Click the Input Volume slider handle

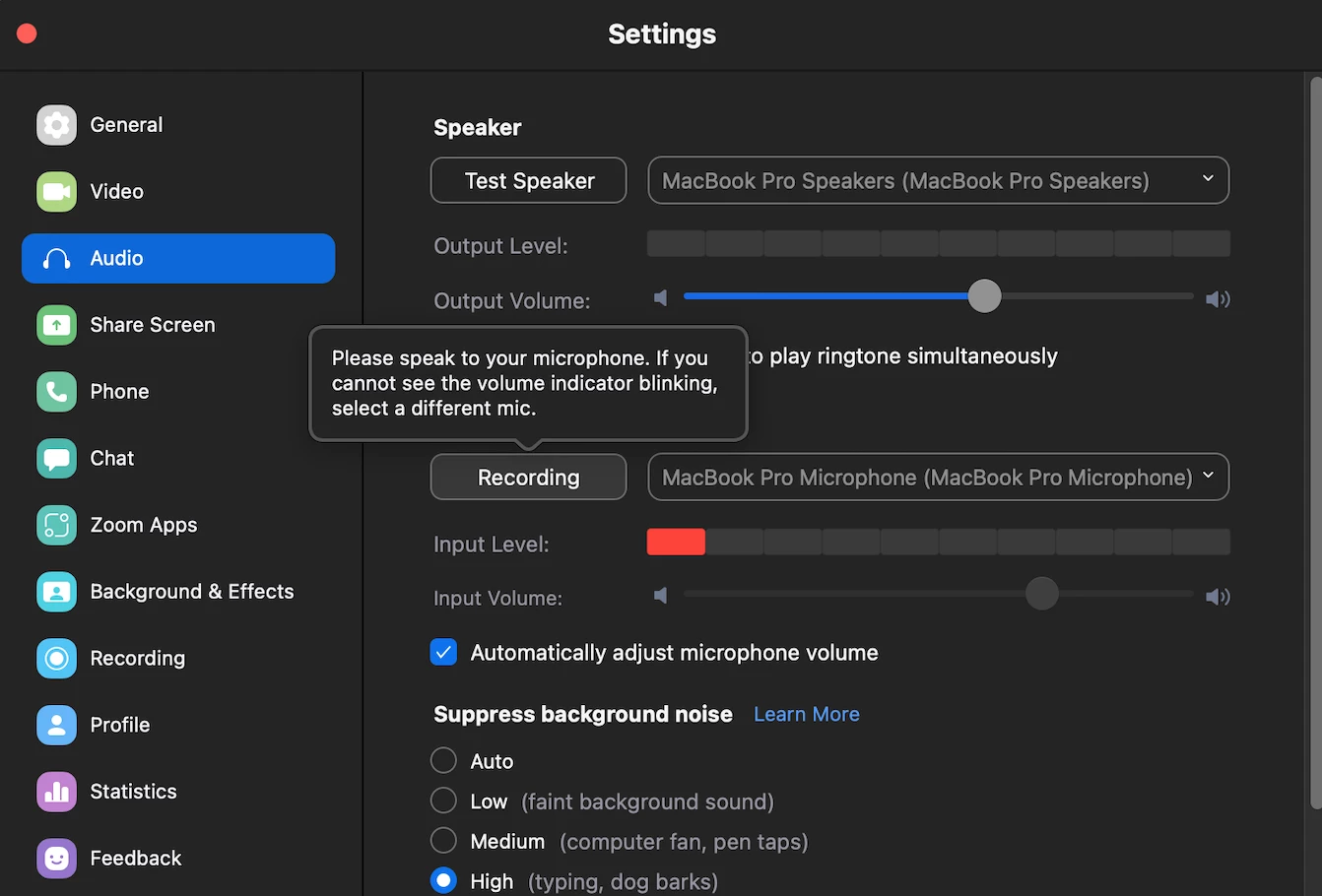(1041, 593)
